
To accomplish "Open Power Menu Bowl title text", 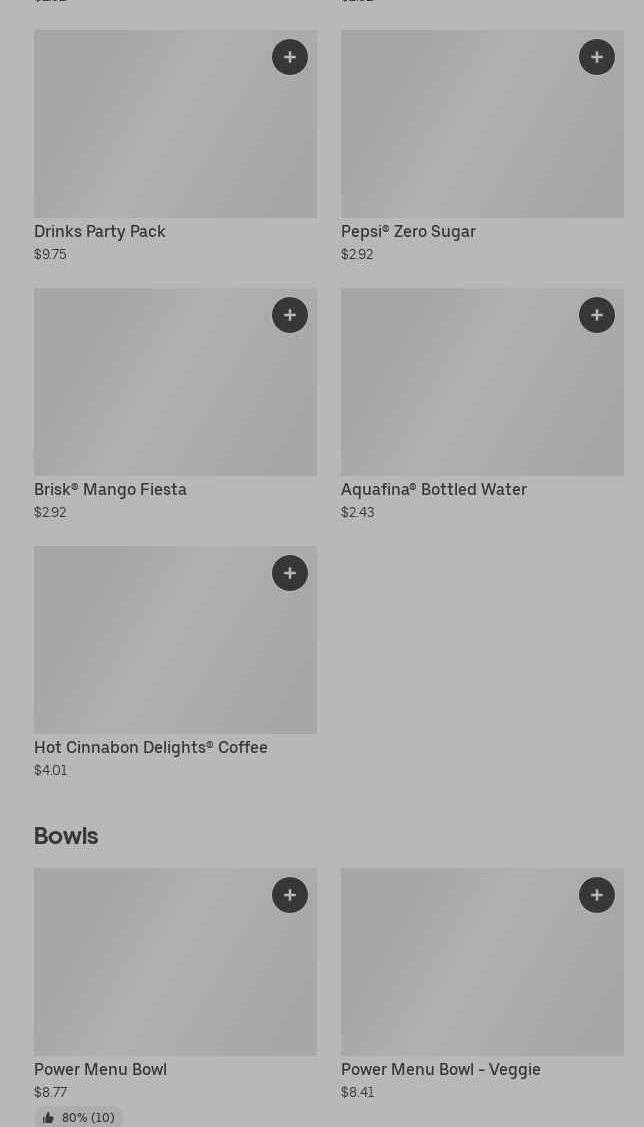I will click(100, 1069).
